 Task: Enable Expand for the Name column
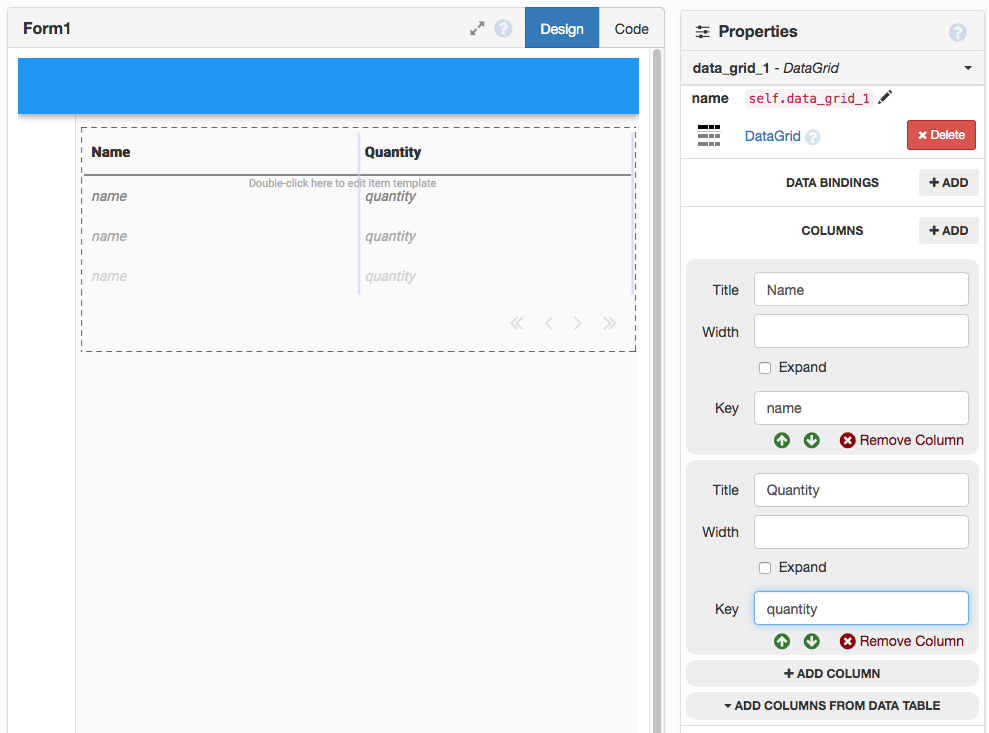tap(765, 368)
